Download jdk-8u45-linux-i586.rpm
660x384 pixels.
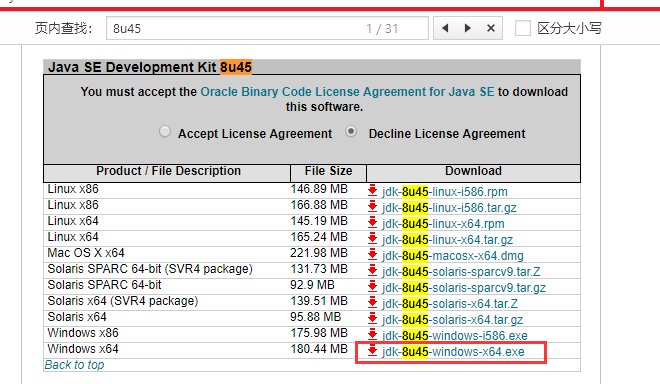[444, 192]
